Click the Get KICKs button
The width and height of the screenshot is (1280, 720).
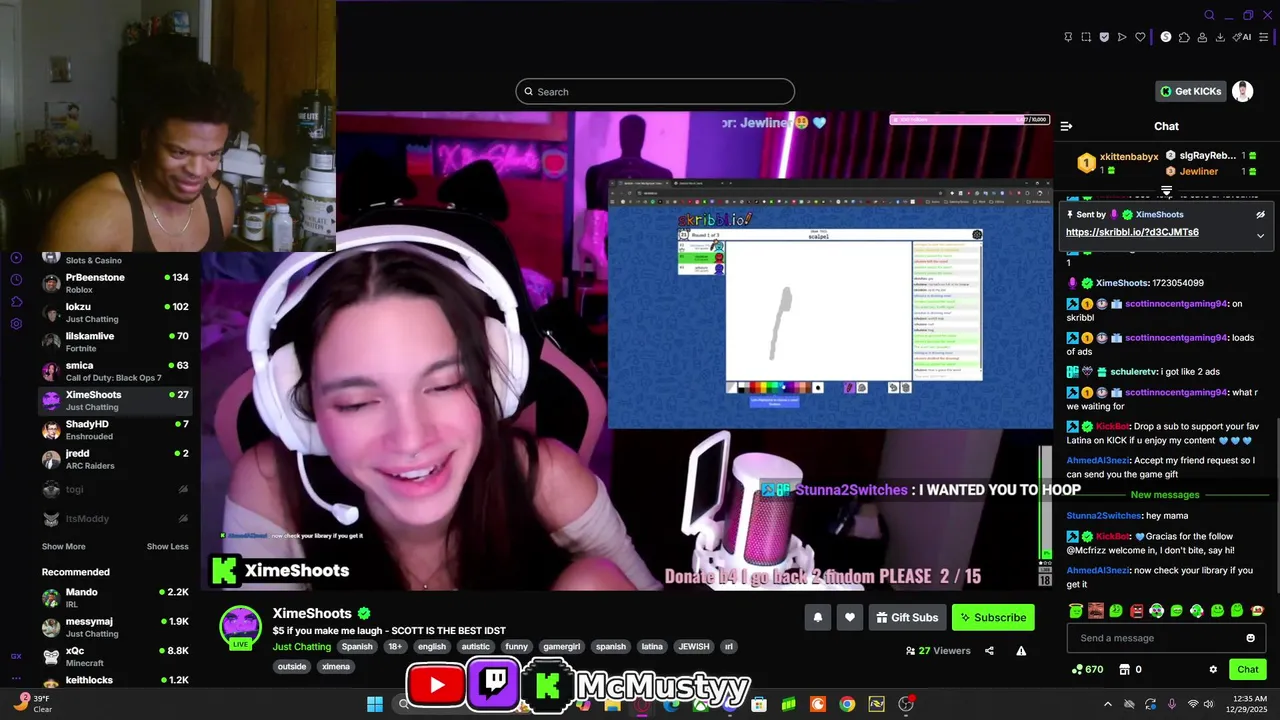point(1190,91)
